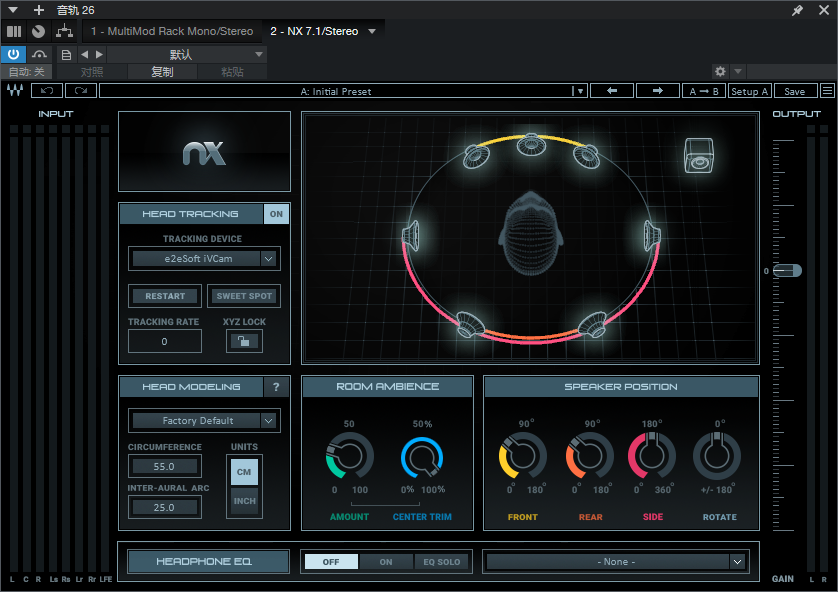This screenshot has width=838, height=592.
Task: Click the 复制 copy button
Action: [162, 72]
